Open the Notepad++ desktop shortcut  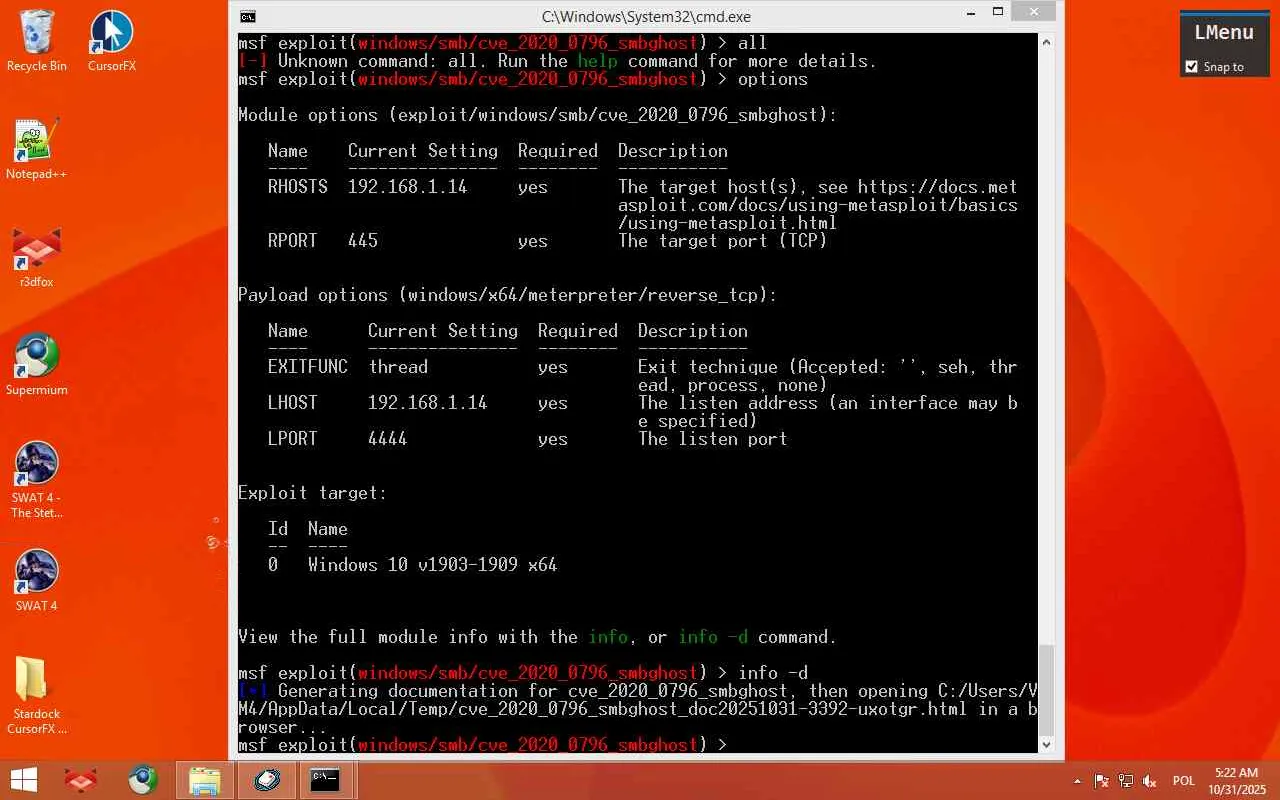point(37,149)
